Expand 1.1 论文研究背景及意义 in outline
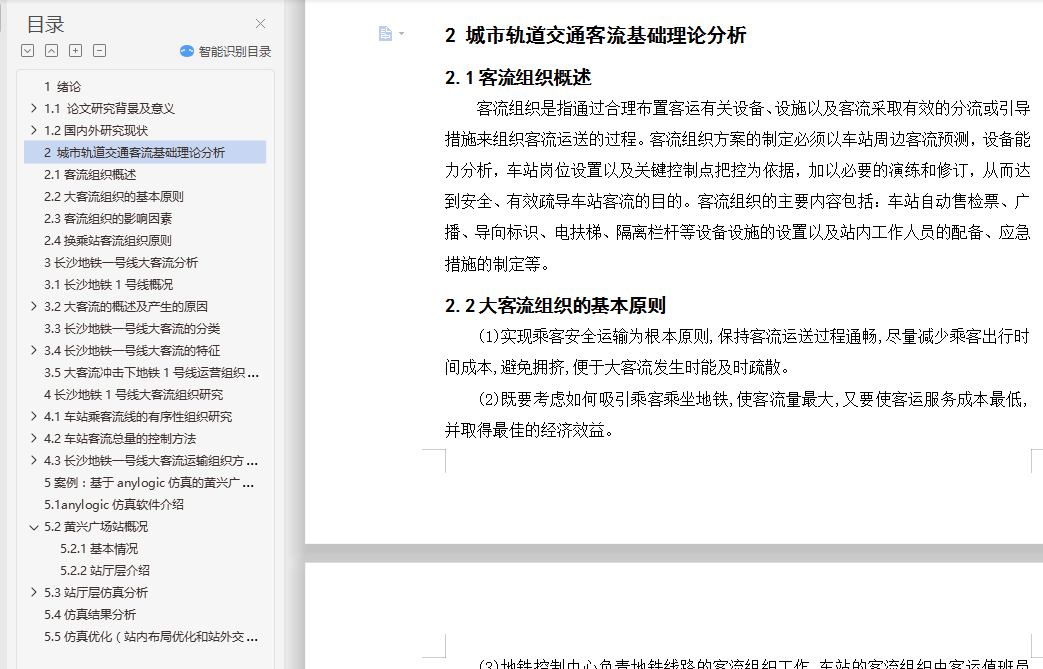The height and width of the screenshot is (669, 1043). click(x=33, y=108)
